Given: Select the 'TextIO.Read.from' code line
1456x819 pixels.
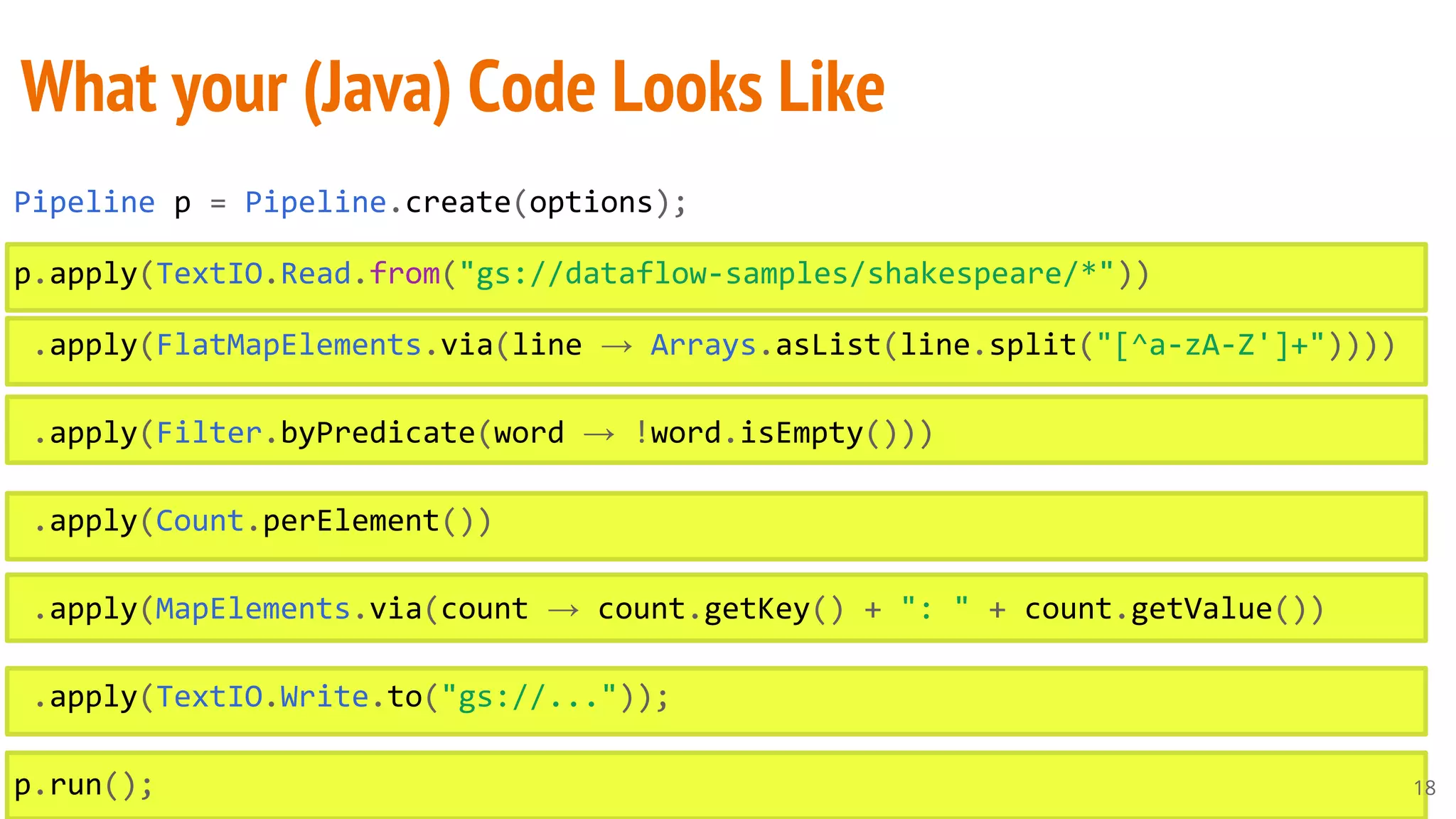Looking at the screenshot, I should [x=717, y=277].
